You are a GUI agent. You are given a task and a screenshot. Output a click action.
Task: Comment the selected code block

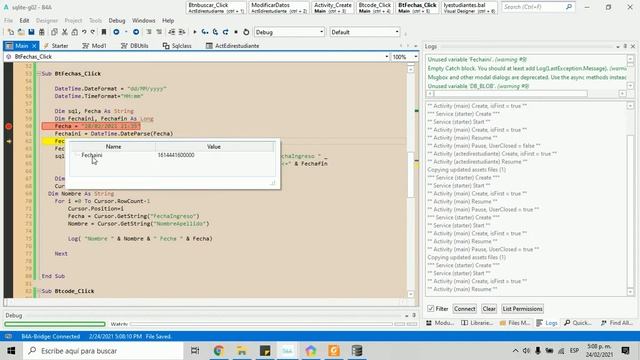(x=149, y=32)
